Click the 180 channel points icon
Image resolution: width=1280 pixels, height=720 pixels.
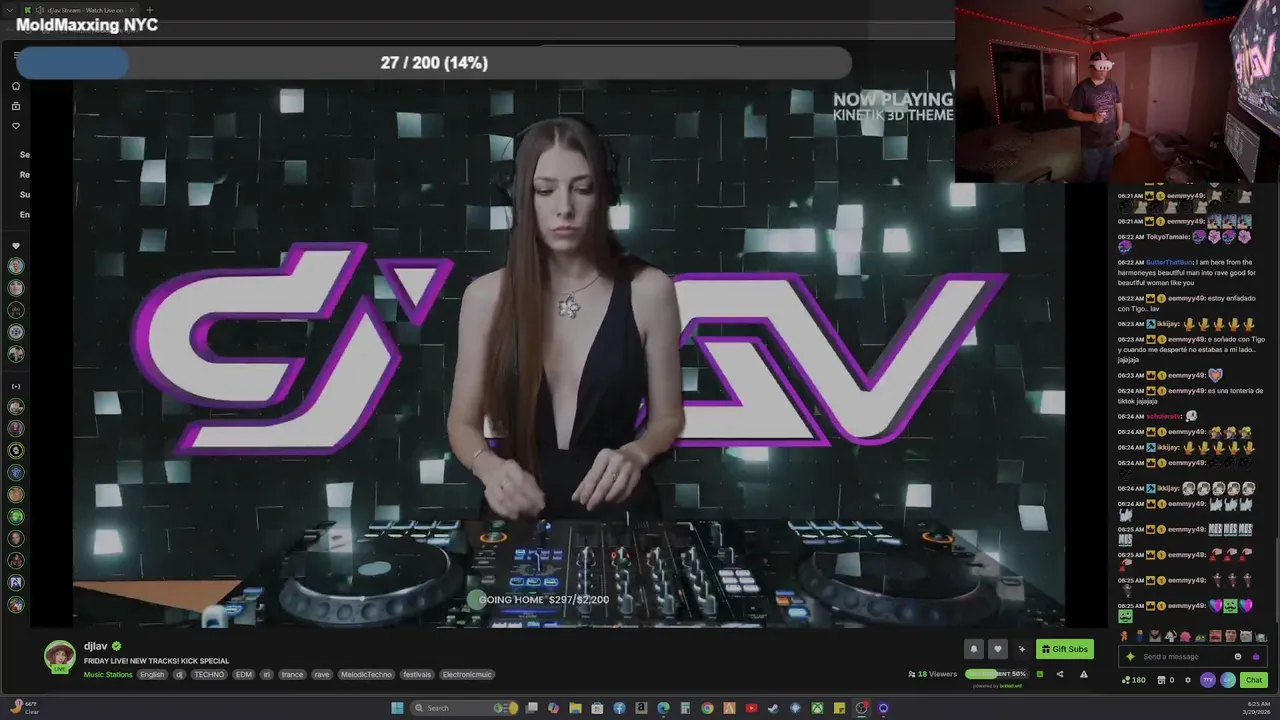pos(1133,680)
